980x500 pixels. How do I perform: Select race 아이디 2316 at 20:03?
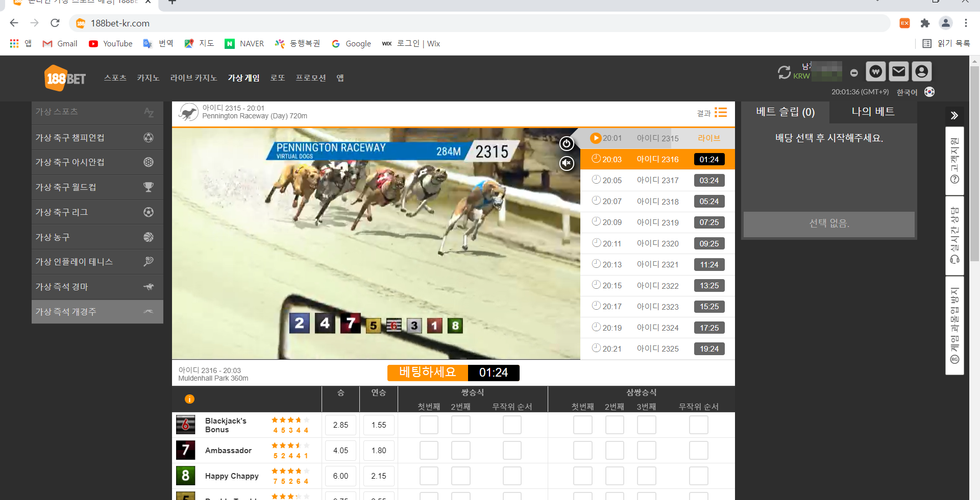click(x=658, y=159)
